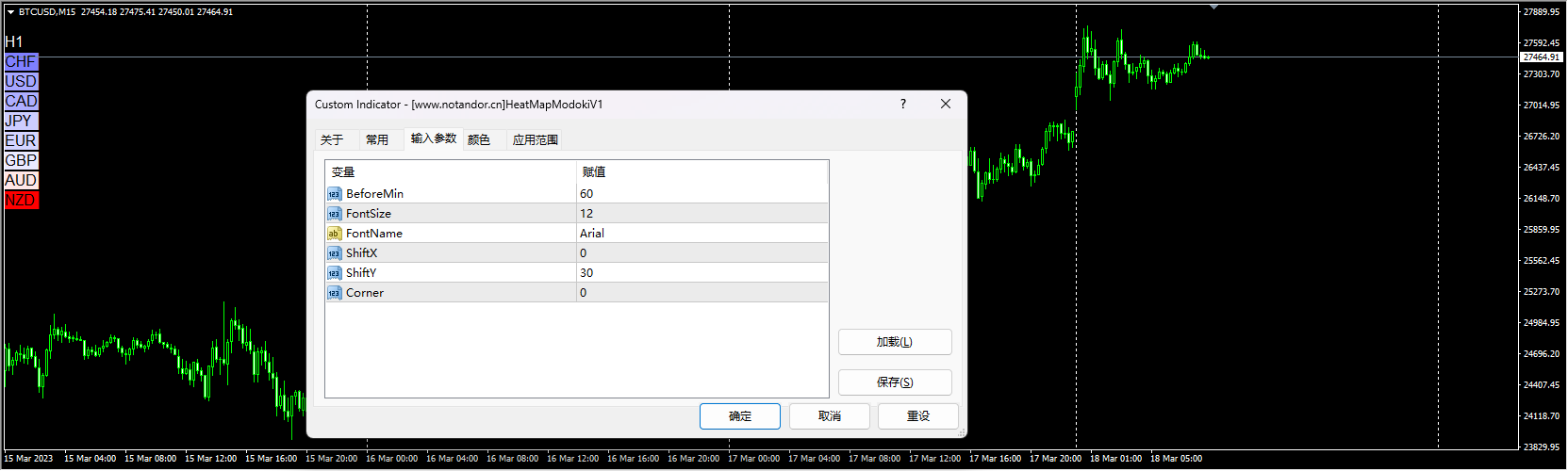The height and width of the screenshot is (471, 1568).
Task: Click the red NZD heat map label
Action: pos(21,201)
